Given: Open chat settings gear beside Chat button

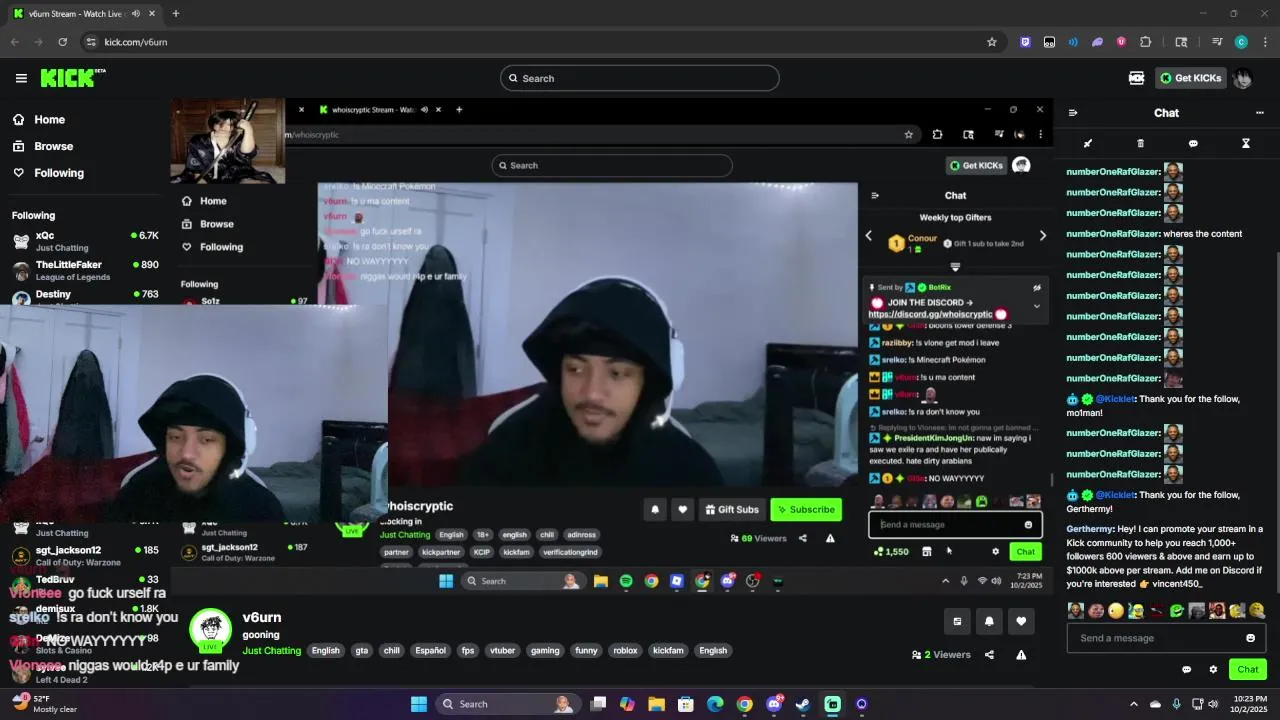Looking at the screenshot, I should click(1213, 670).
